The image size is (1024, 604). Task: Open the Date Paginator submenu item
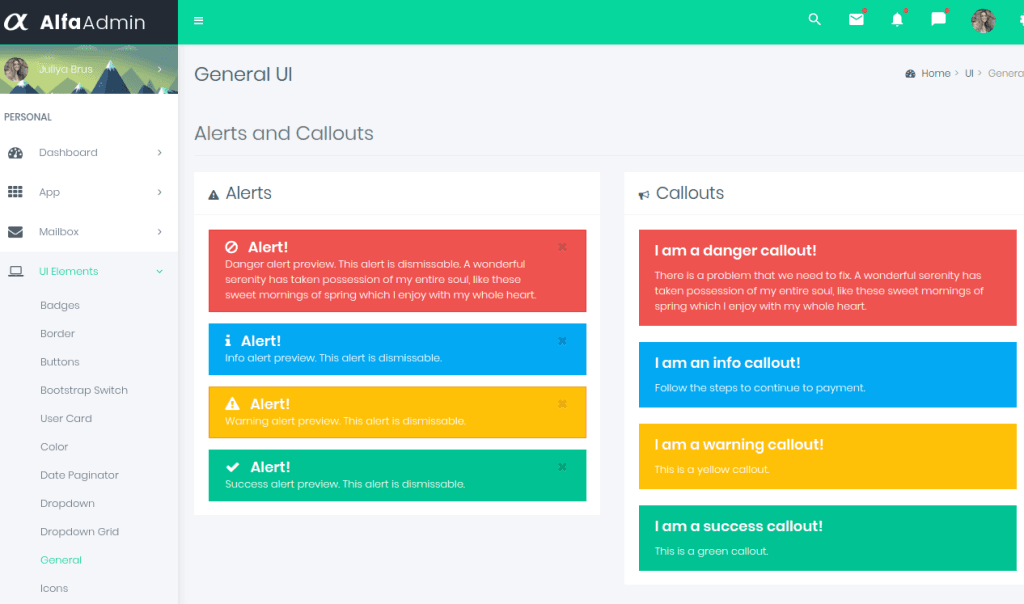[x=79, y=475]
